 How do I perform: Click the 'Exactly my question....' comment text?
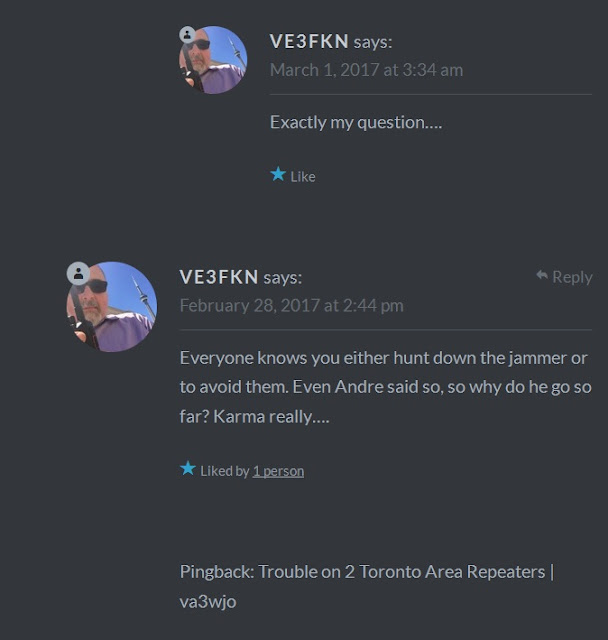[356, 122]
